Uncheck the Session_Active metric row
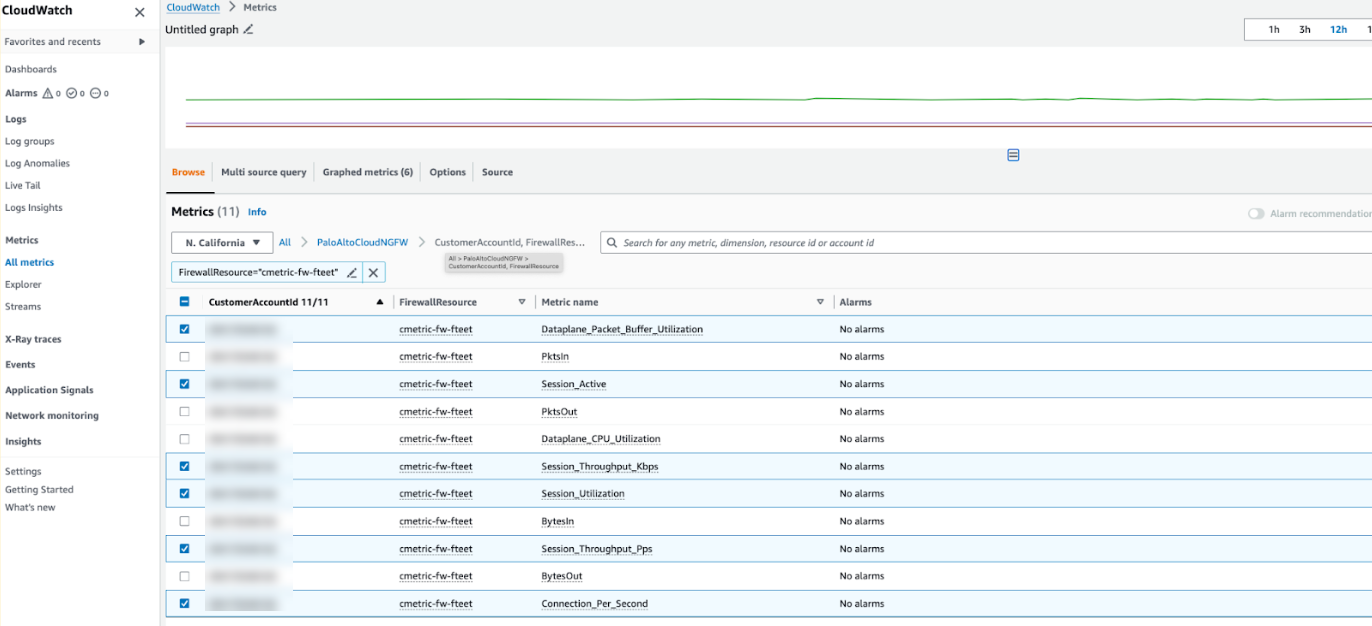This screenshot has height=626, width=1372. pos(184,384)
